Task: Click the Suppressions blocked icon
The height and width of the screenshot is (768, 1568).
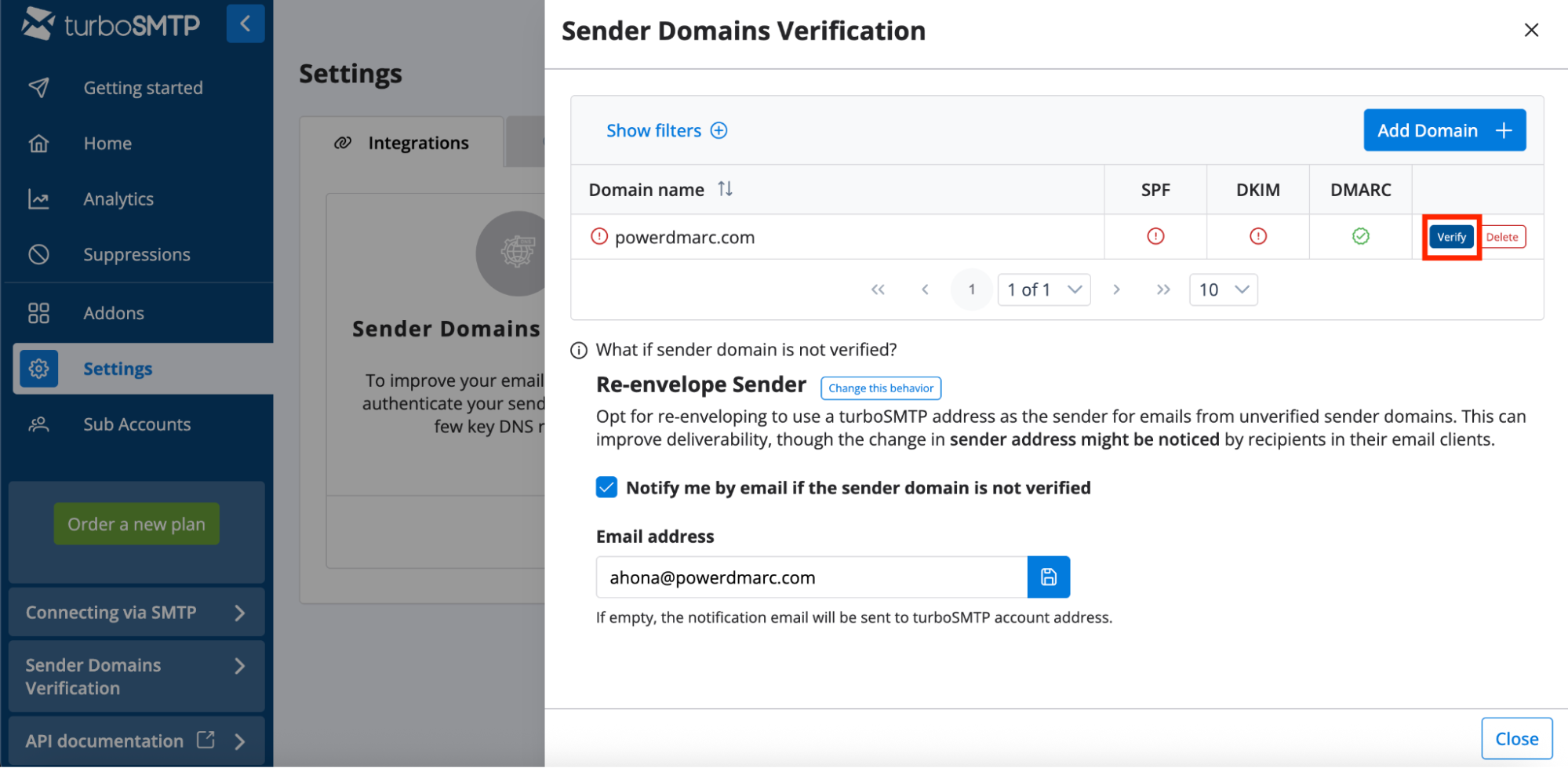Action: (38, 254)
